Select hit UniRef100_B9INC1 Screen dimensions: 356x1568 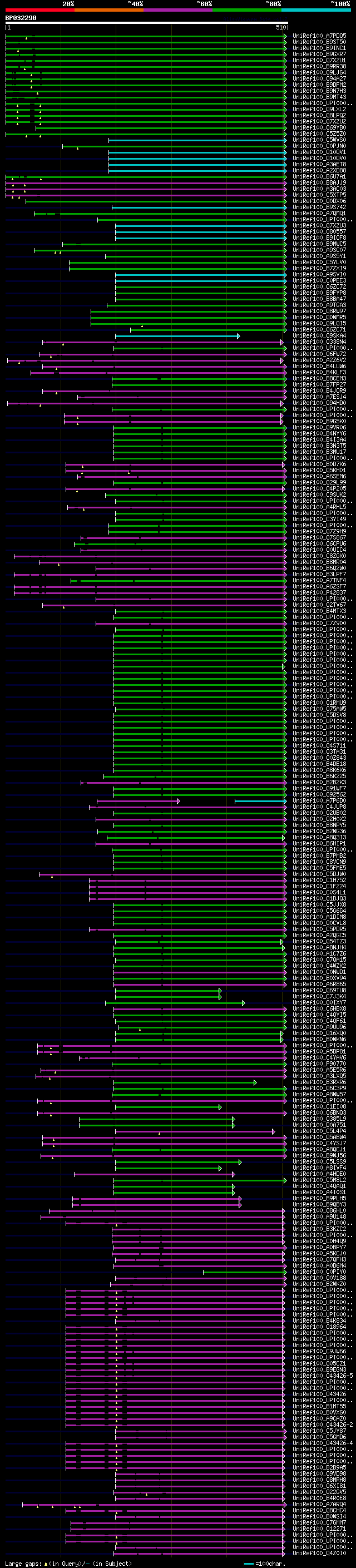pyautogui.click(x=319, y=48)
